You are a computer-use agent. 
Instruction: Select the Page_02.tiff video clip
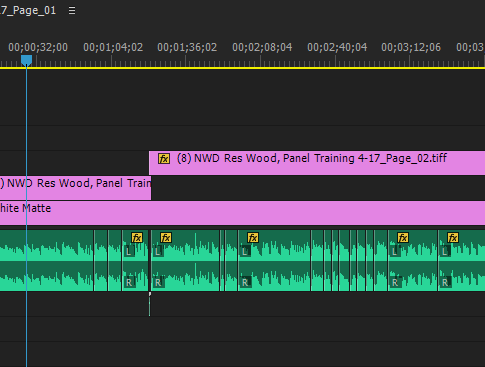[317, 163]
